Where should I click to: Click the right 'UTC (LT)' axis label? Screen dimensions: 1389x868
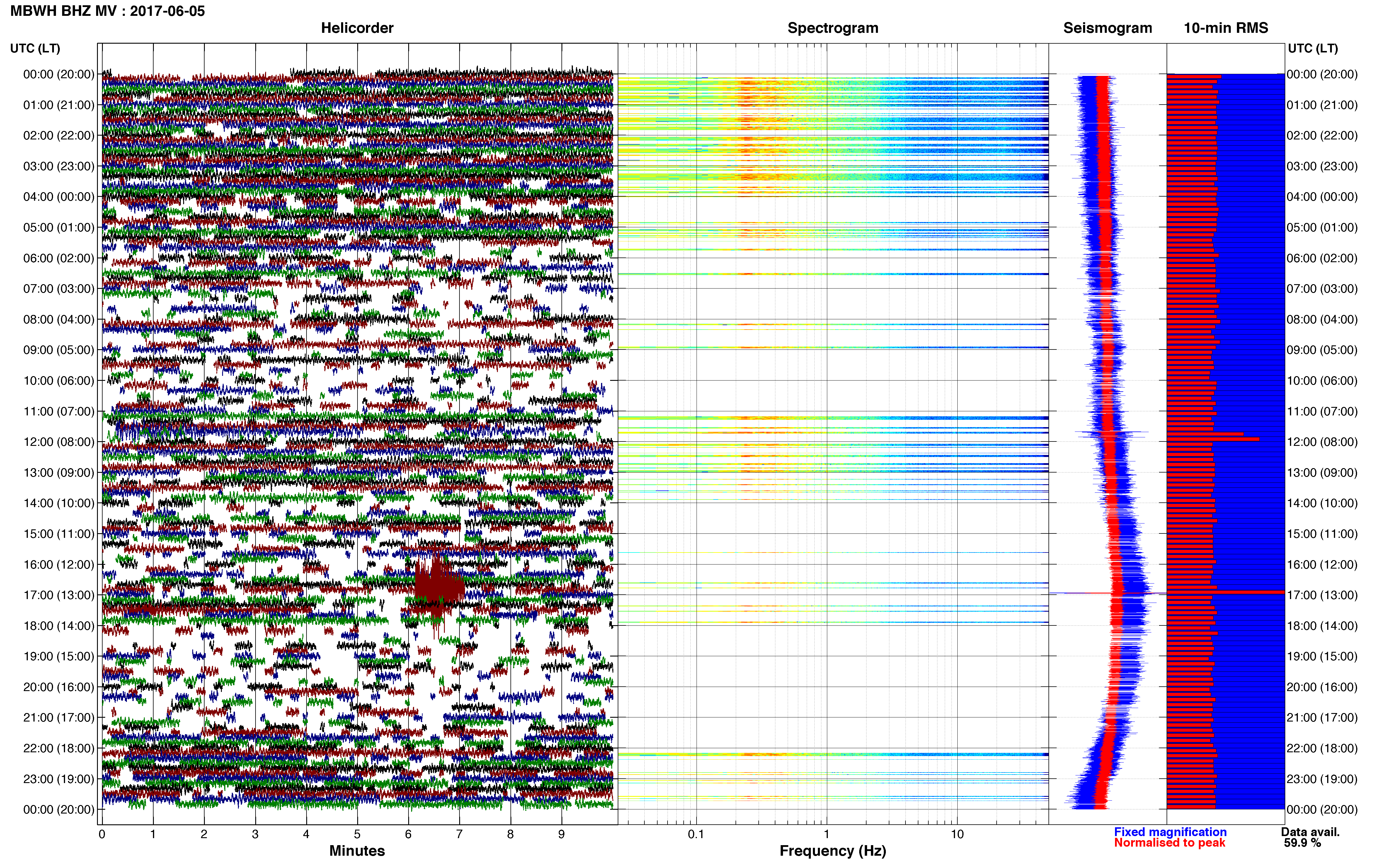(x=1313, y=48)
